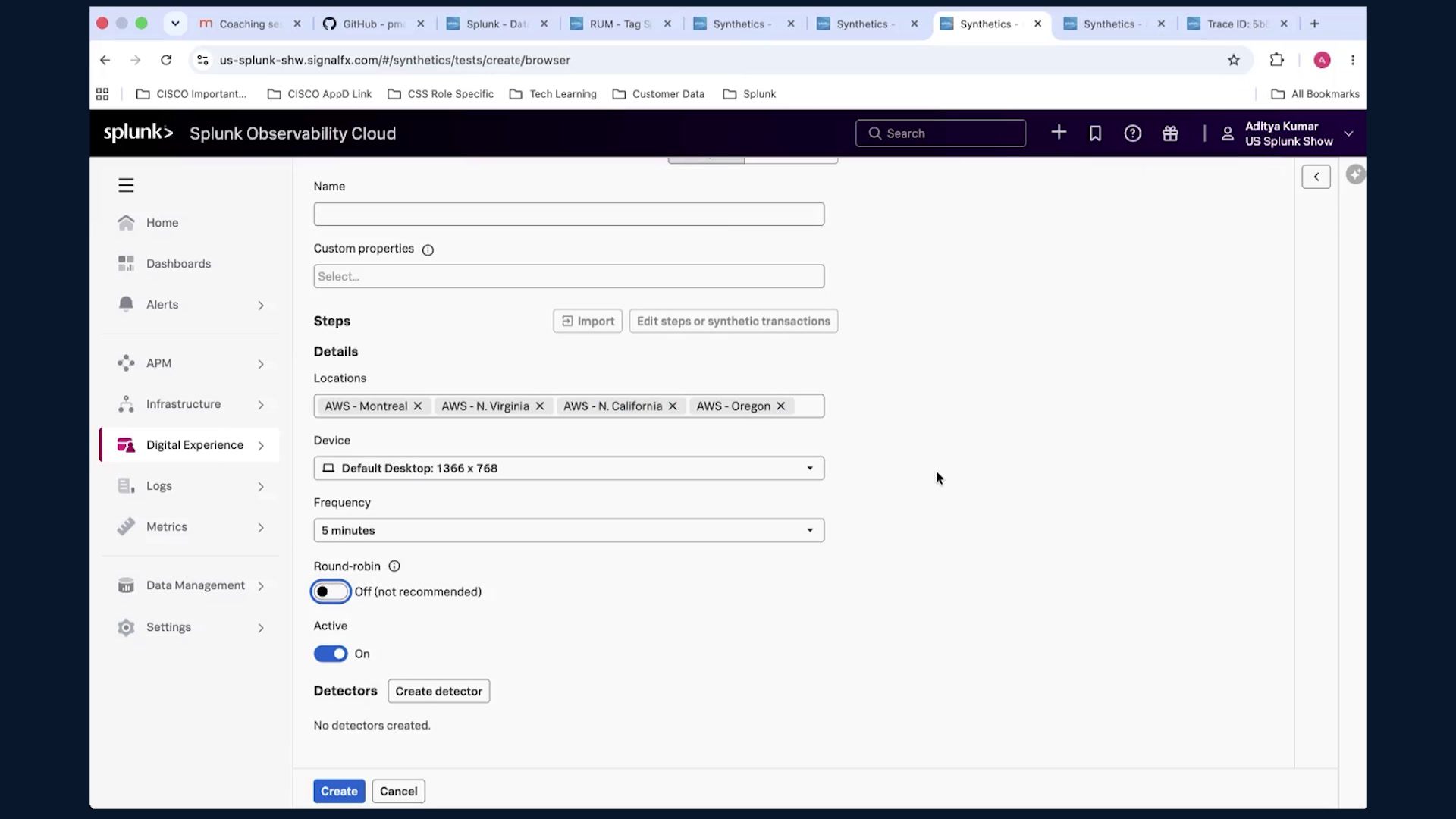Remove the AWS - Montreal location
This screenshot has height=819, width=1456.
417,406
